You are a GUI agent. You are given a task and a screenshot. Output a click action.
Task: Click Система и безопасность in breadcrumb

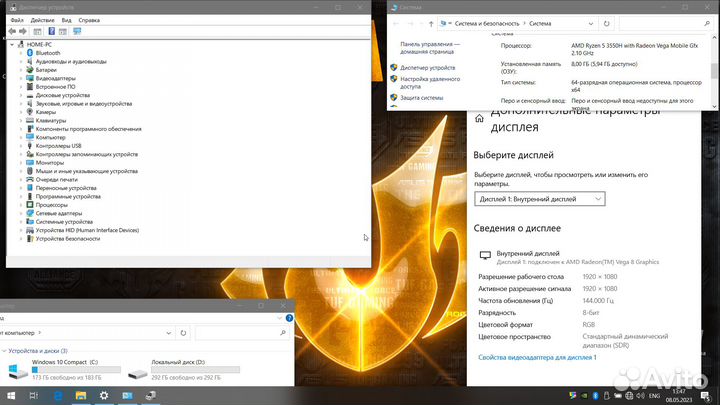click(x=487, y=23)
